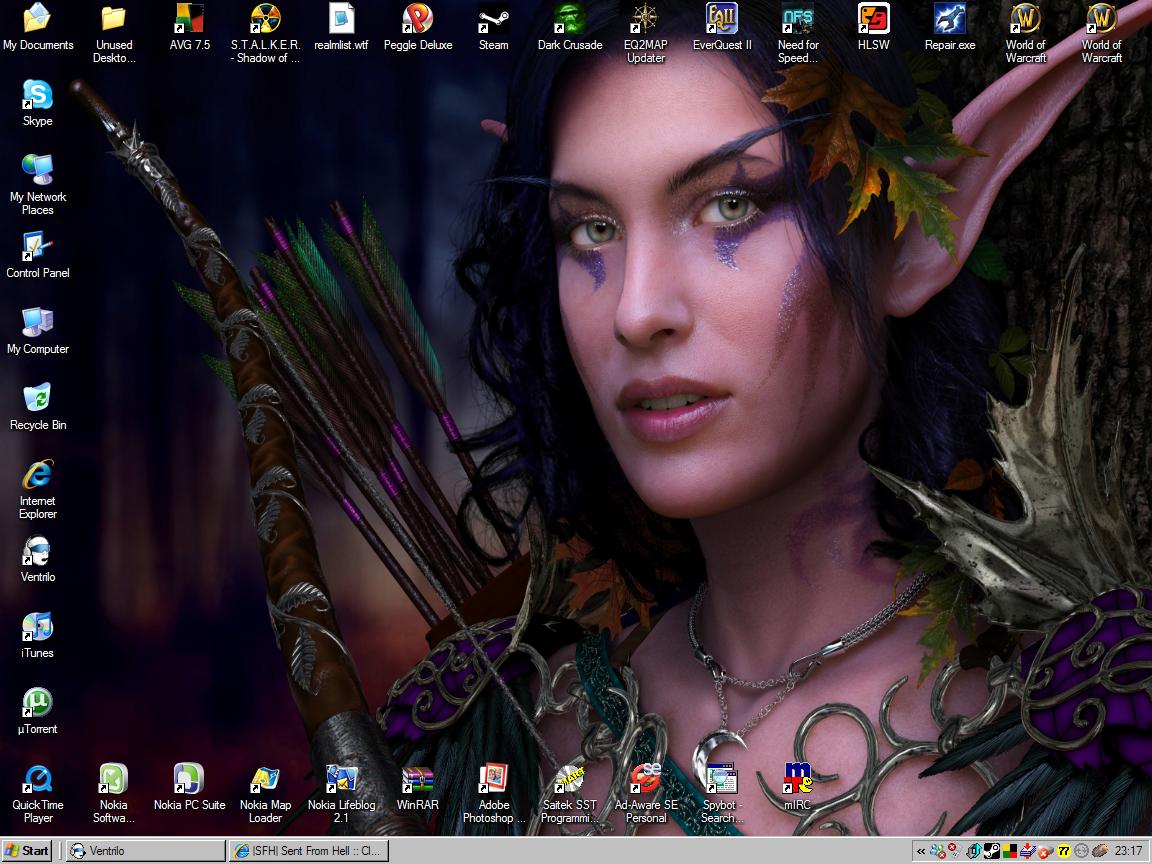Viewport: 1152px width, 864px height.
Task: Select the WinRAR desktop icon
Action: click(x=417, y=787)
